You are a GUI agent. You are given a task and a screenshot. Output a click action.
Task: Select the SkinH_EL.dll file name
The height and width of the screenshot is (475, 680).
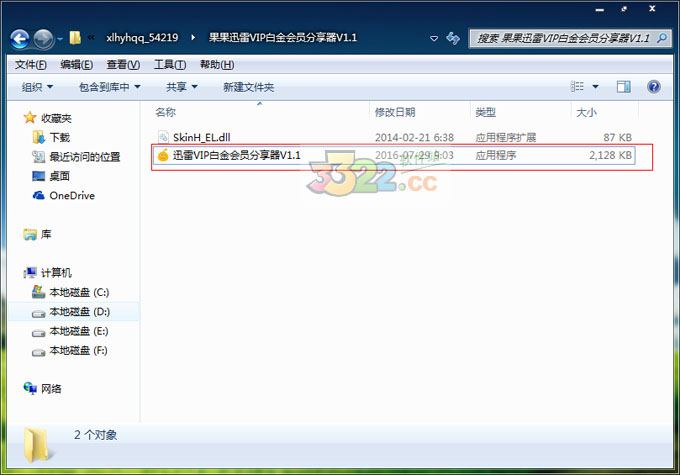tap(202, 138)
